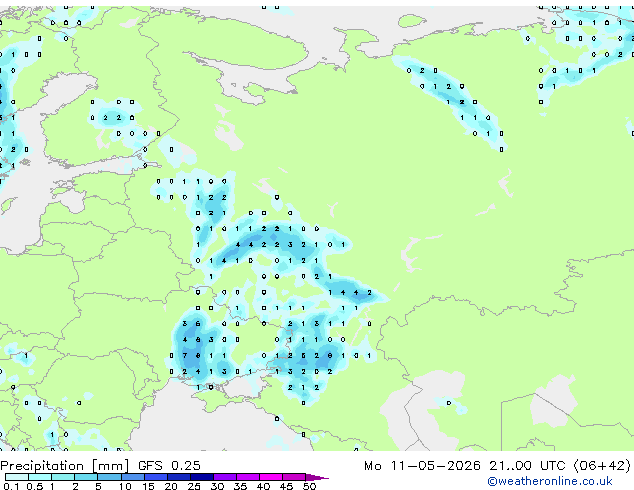Image resolution: width=634 pixels, height=490 pixels.
Task: Open the weatheronline.co.uk link
Action: (550, 481)
